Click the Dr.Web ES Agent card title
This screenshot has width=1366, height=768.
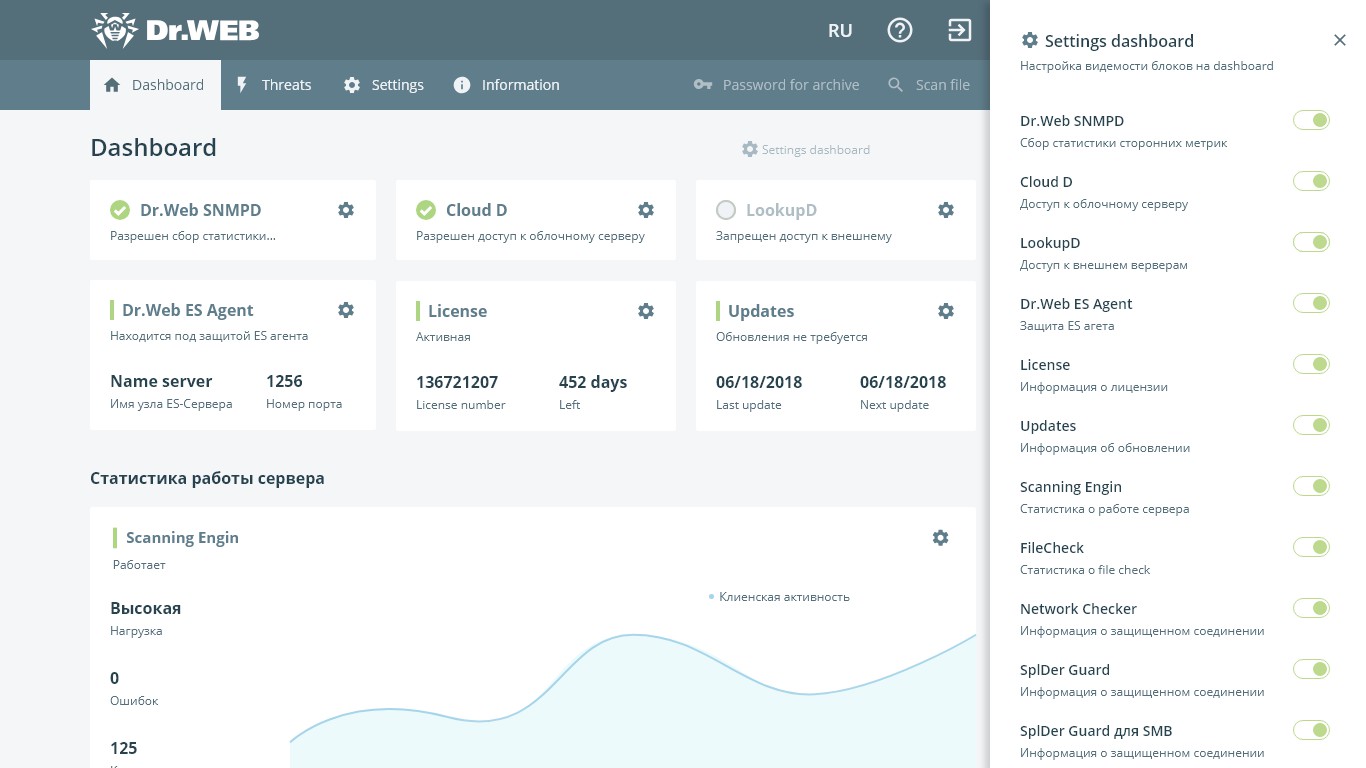[188, 310]
